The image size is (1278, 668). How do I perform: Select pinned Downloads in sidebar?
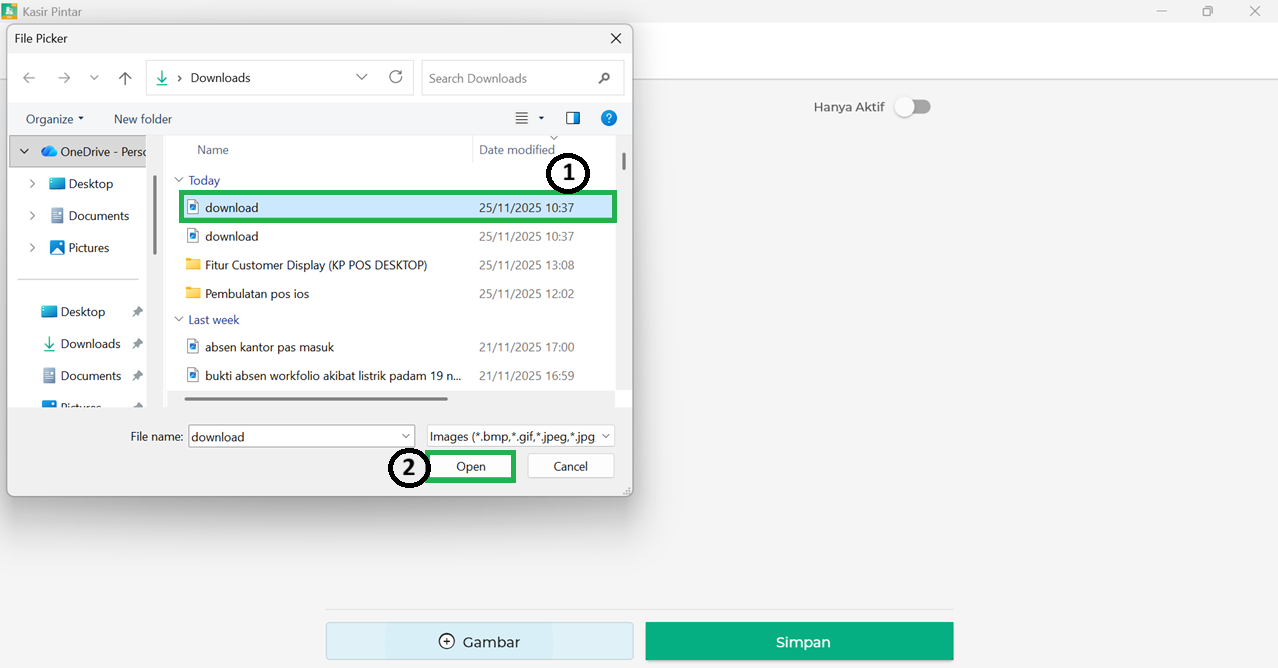[90, 344]
